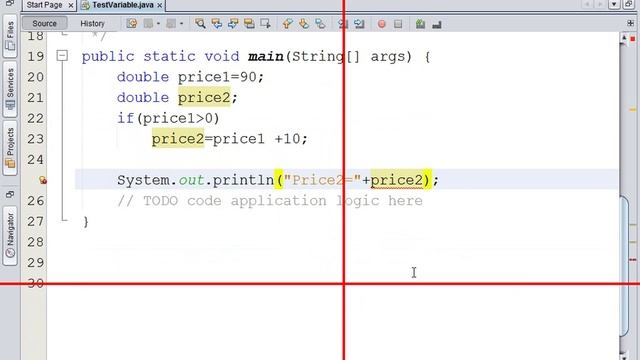The width and height of the screenshot is (640, 360).
Task: Click the TODO comment line
Action: (x=270, y=201)
